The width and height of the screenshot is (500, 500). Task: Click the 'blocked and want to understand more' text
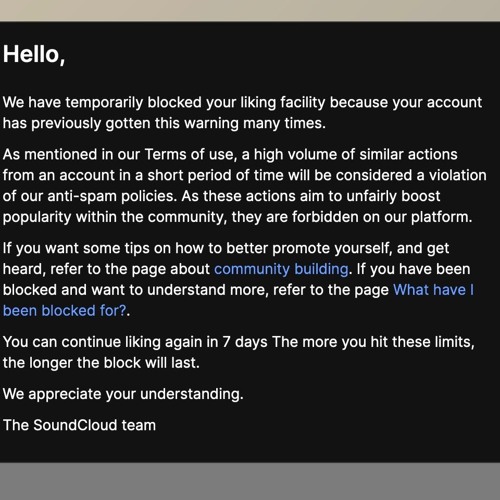135,290
